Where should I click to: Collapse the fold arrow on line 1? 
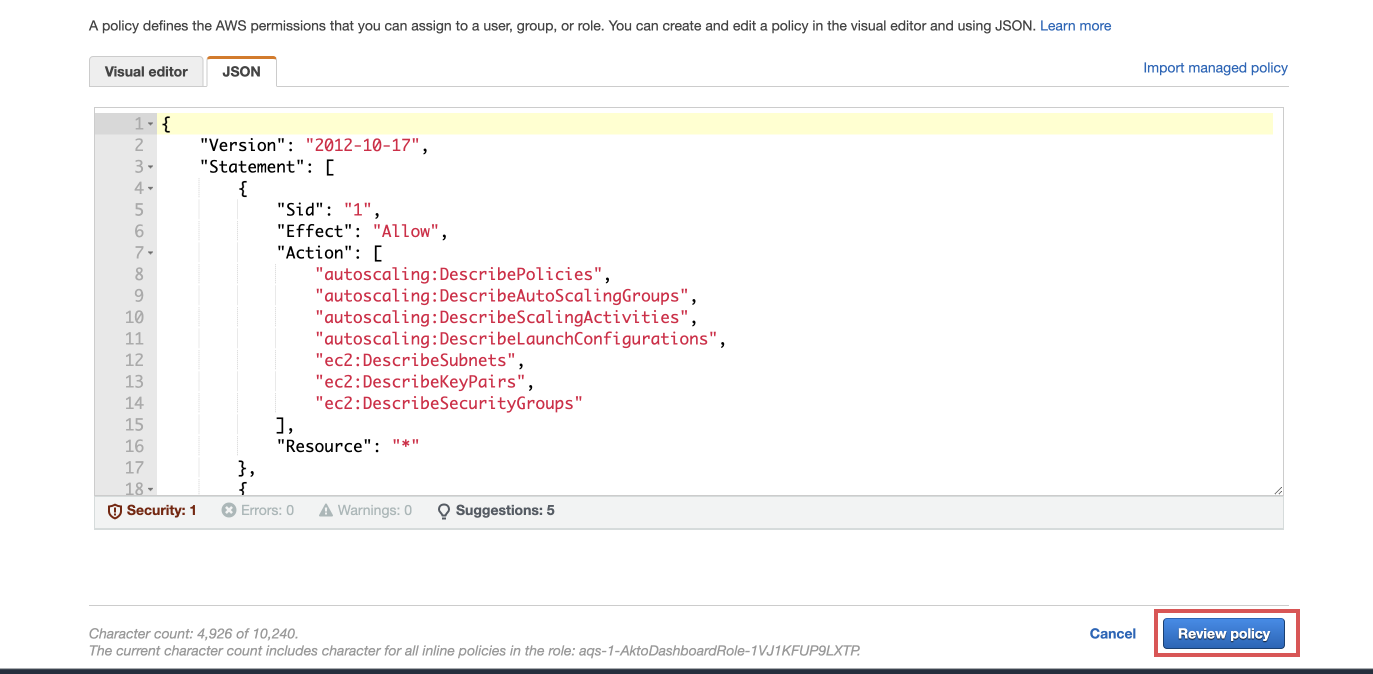click(148, 123)
